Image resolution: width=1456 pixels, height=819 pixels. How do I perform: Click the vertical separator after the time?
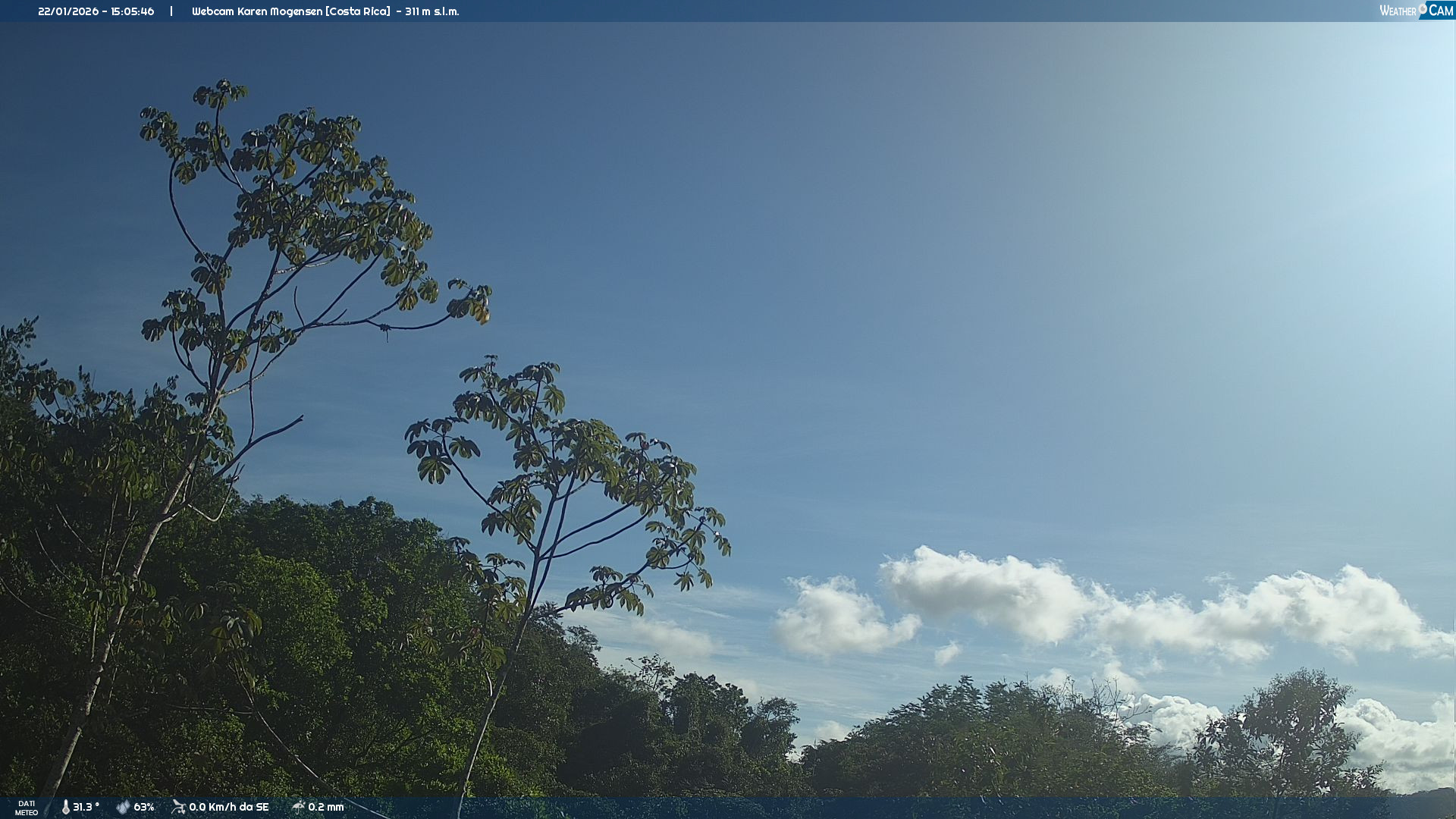click(171, 11)
